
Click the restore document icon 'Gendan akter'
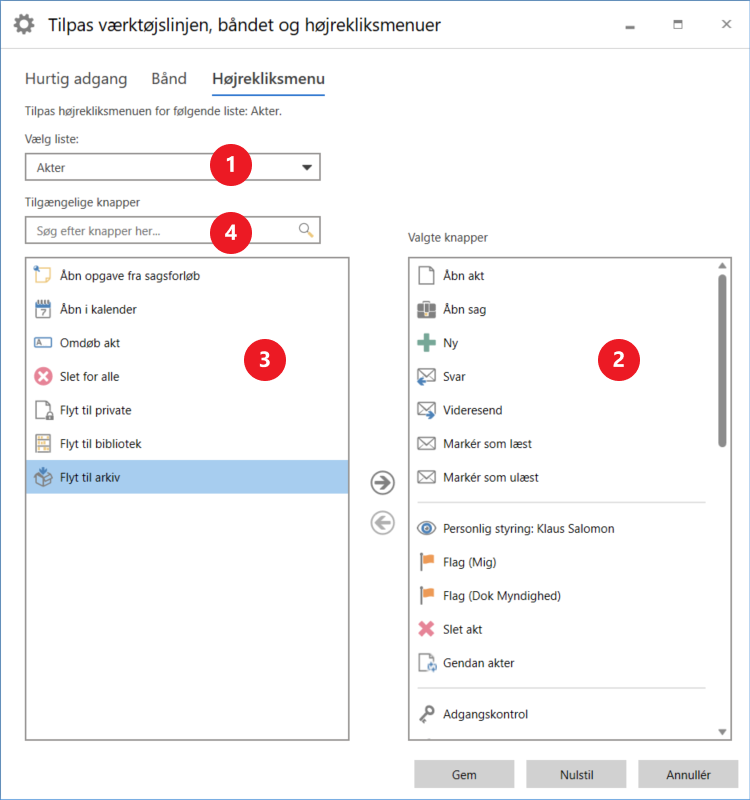point(428,663)
